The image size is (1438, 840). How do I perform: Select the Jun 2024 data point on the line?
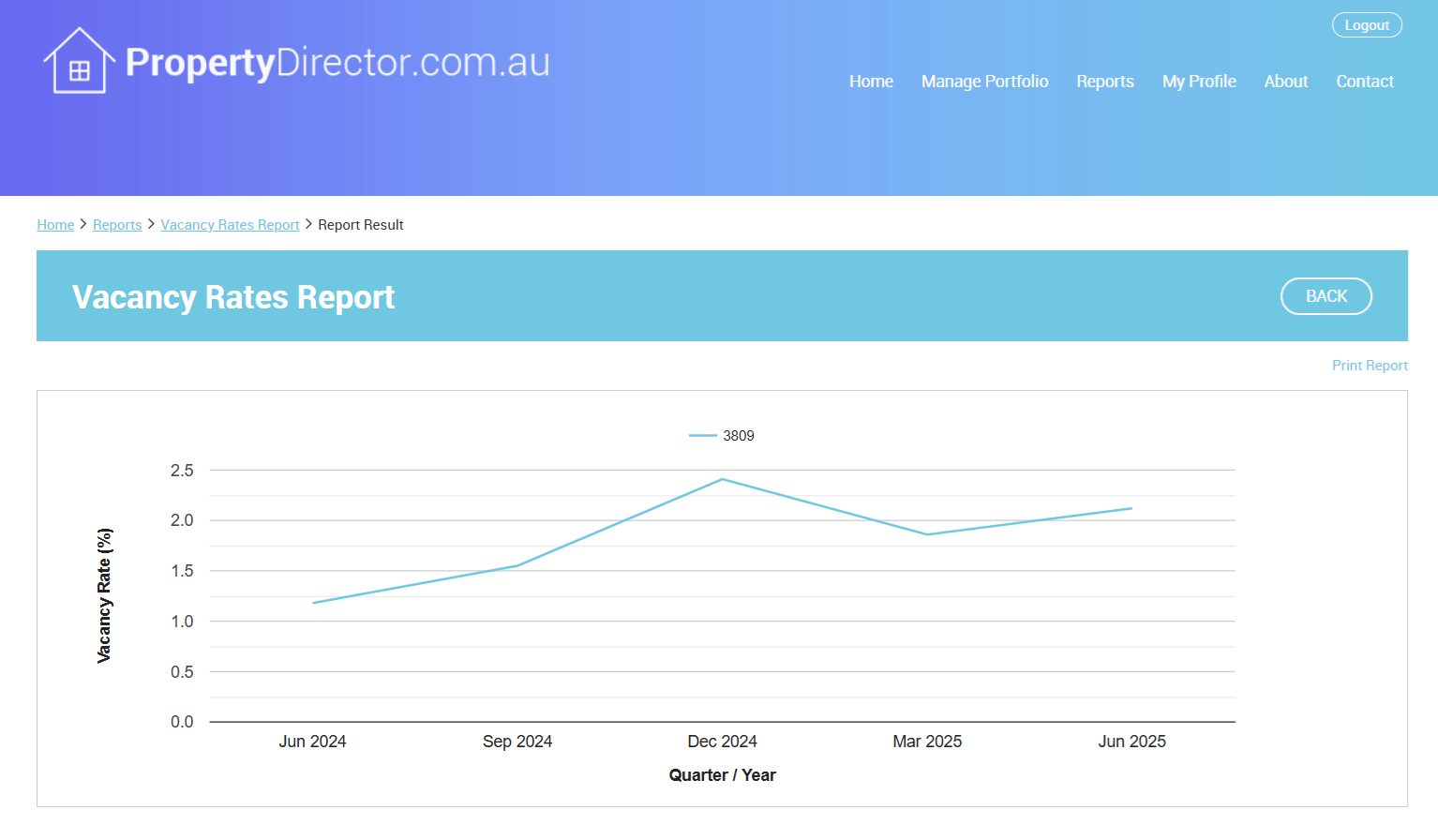[313, 603]
